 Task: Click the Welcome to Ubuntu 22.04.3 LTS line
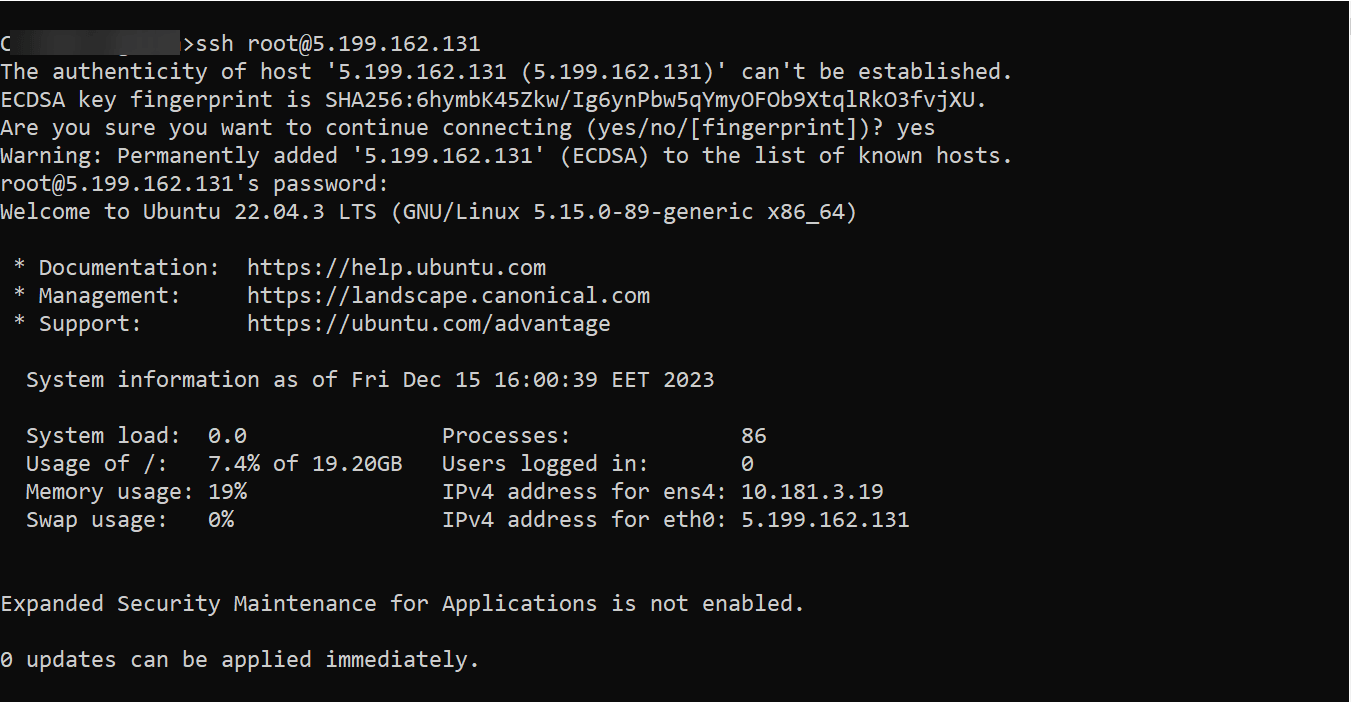coord(428,212)
